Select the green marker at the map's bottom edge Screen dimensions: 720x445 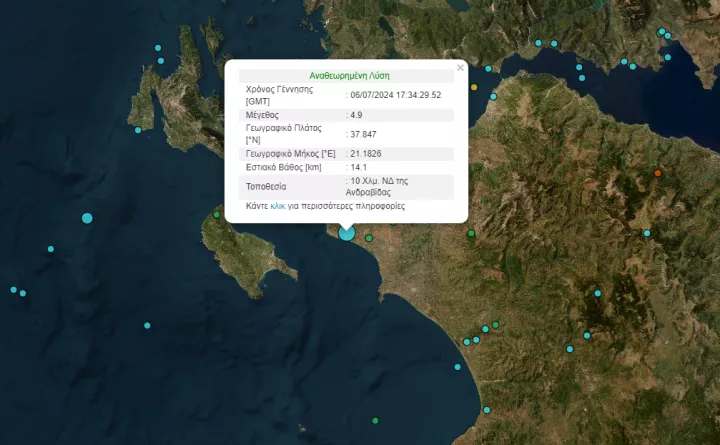click(375, 420)
